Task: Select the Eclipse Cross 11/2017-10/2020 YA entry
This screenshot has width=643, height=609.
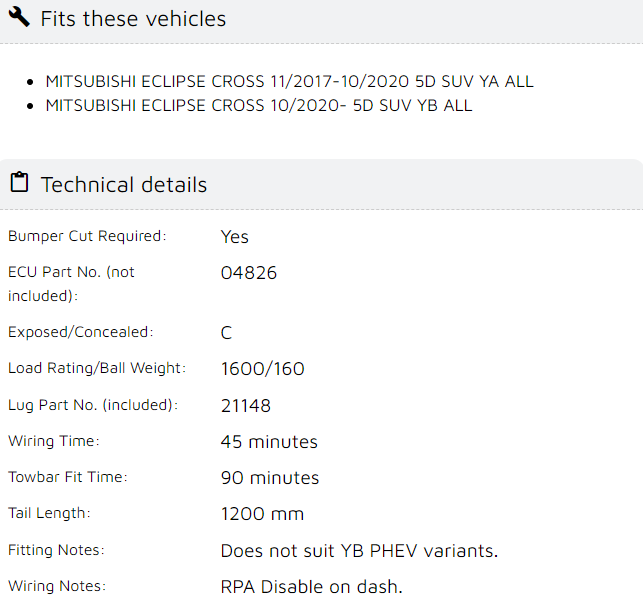Action: pos(290,81)
